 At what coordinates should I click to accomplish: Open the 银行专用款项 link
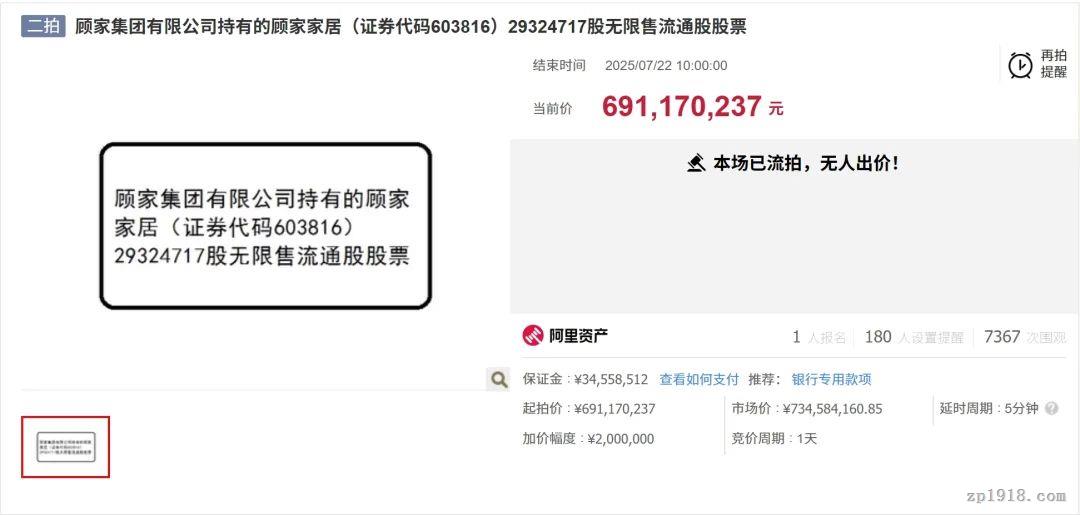[x=831, y=379]
